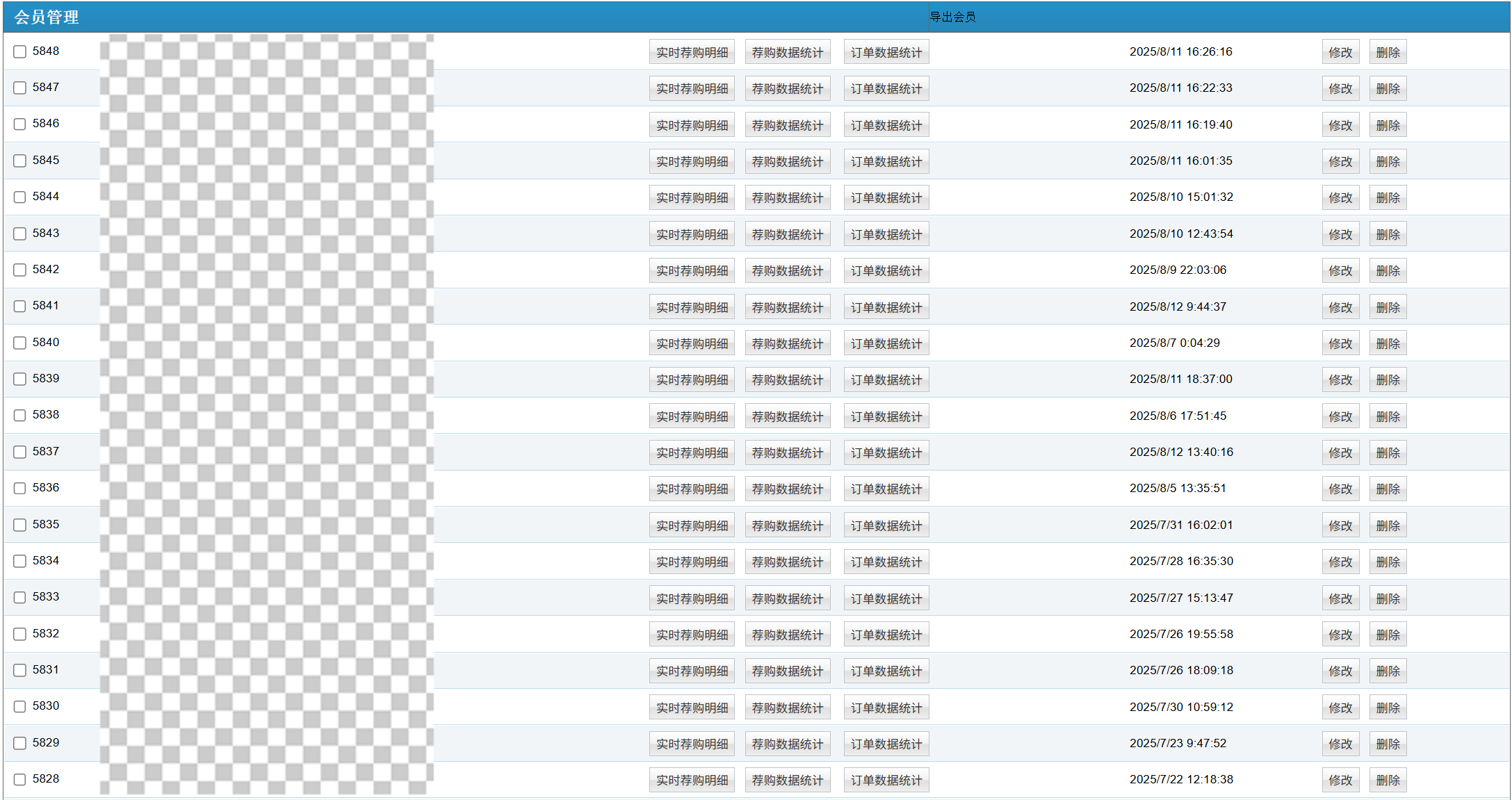The height and width of the screenshot is (800, 1512).
Task: Open 荐购数据统计 for member 5846
Action: coord(787,125)
